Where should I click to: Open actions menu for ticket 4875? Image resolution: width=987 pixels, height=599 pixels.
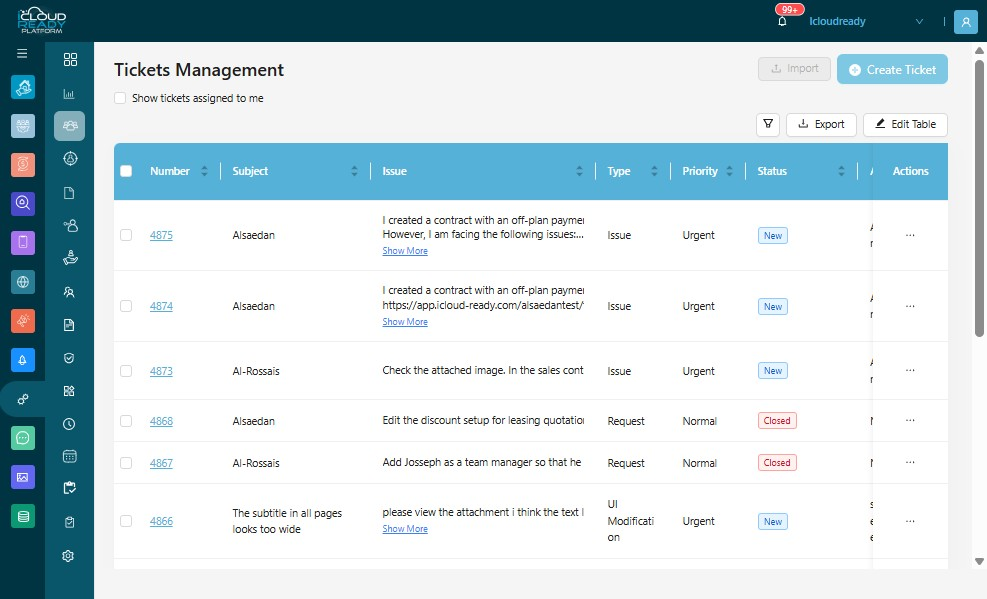coord(910,235)
